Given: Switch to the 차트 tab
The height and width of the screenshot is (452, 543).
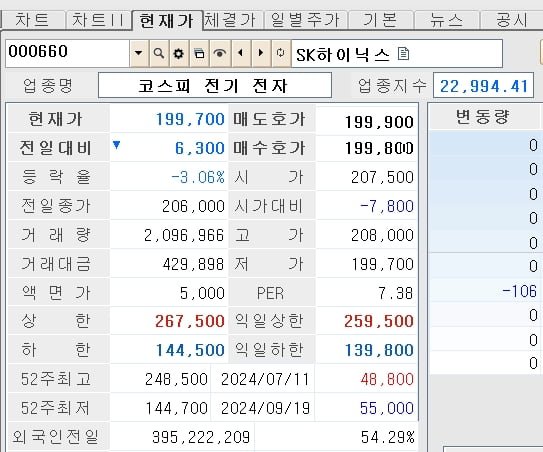Looking at the screenshot, I should (33, 20).
